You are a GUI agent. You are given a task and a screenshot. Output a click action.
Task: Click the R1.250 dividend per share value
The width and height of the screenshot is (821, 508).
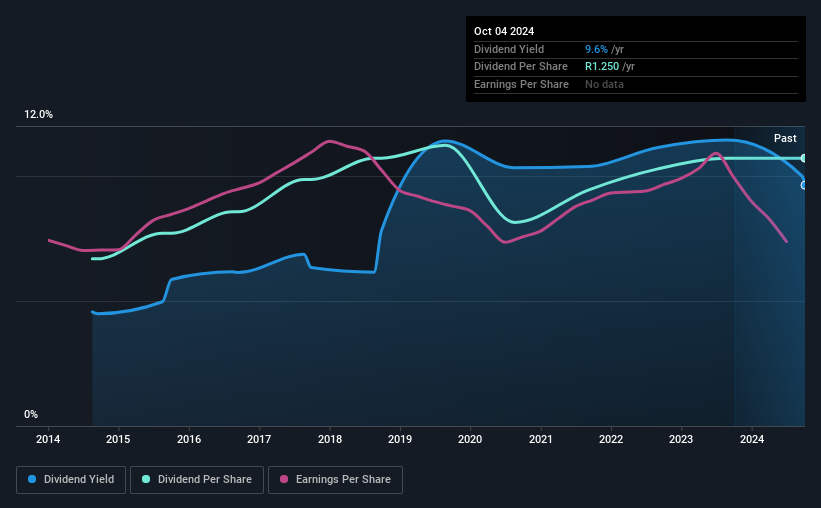602,67
